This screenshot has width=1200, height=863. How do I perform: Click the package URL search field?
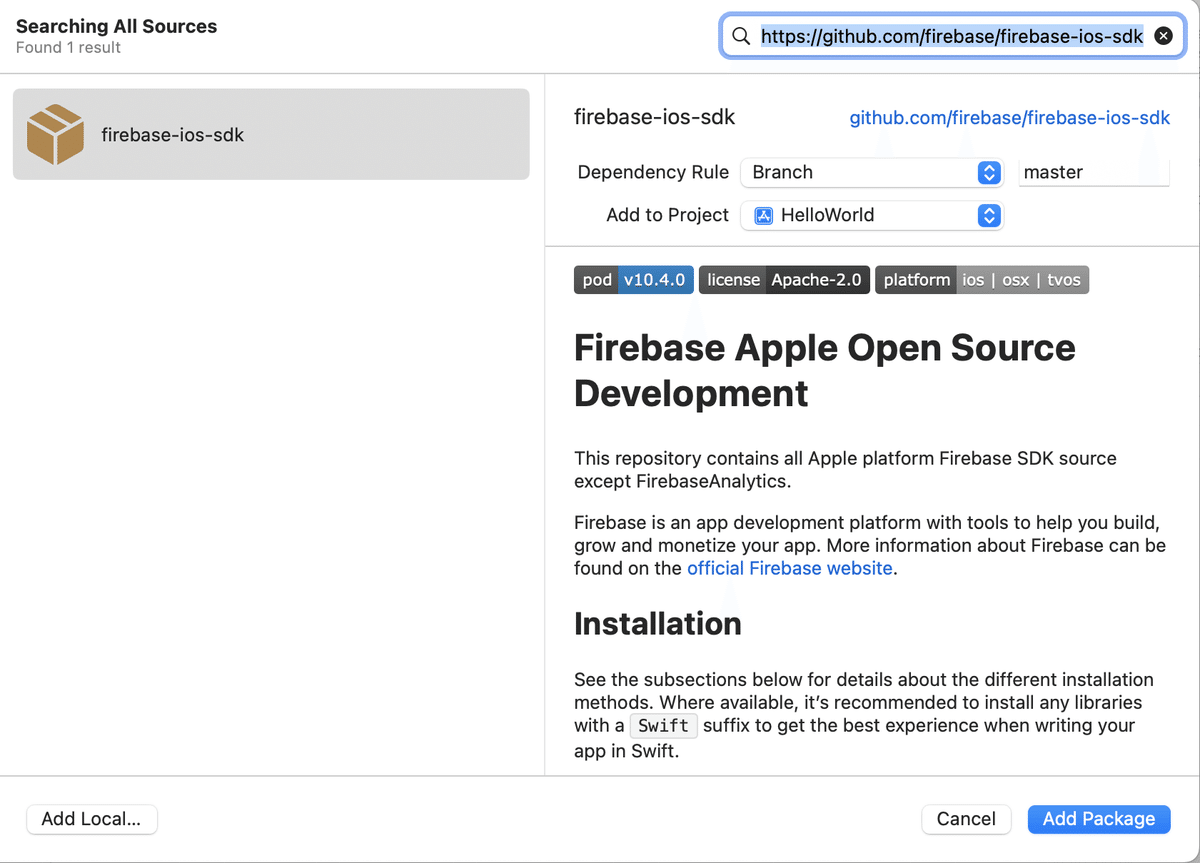[x=950, y=35]
